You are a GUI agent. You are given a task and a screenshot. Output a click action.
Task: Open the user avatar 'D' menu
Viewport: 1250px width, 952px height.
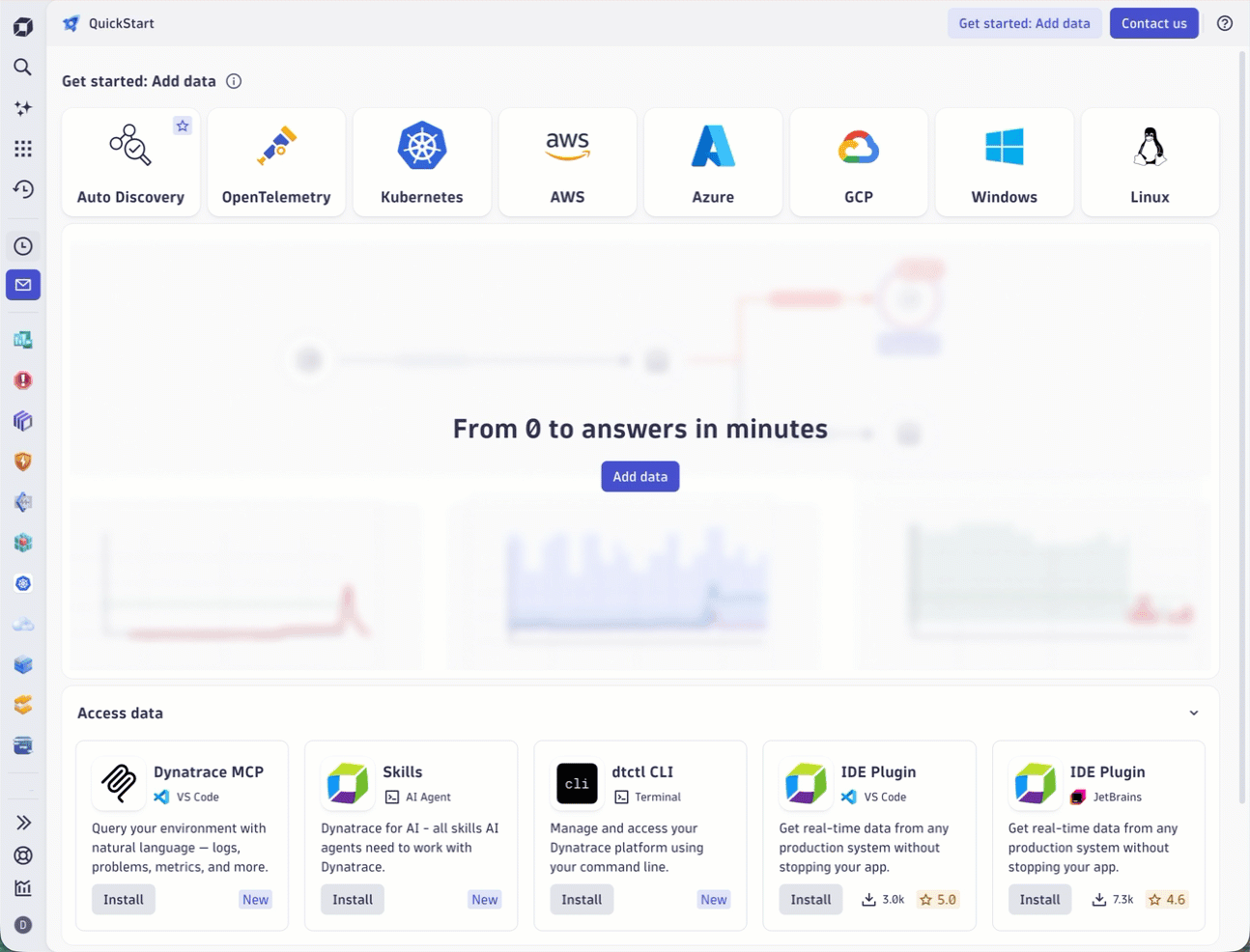pos(23,925)
